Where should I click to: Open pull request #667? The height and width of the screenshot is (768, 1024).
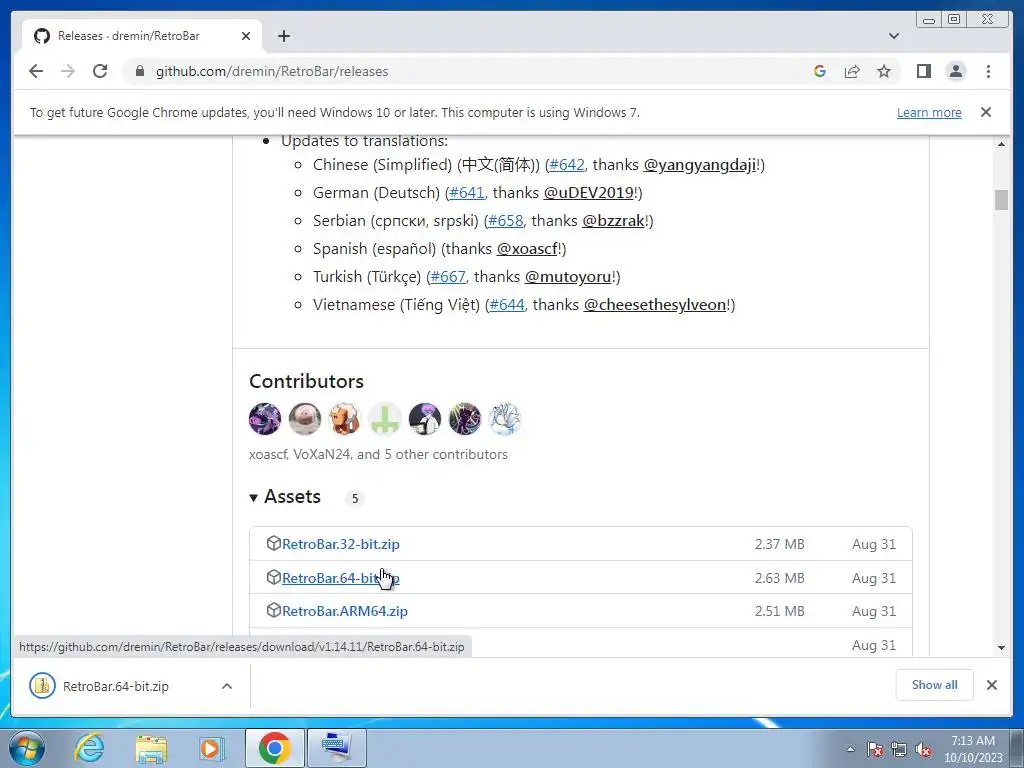448,277
